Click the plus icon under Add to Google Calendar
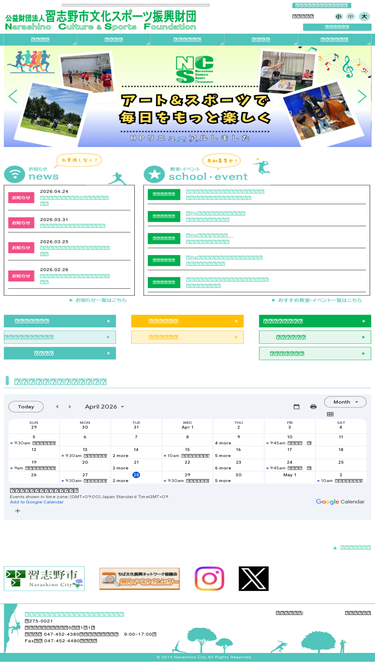Screen dimensions: 375x667 [17, 510]
